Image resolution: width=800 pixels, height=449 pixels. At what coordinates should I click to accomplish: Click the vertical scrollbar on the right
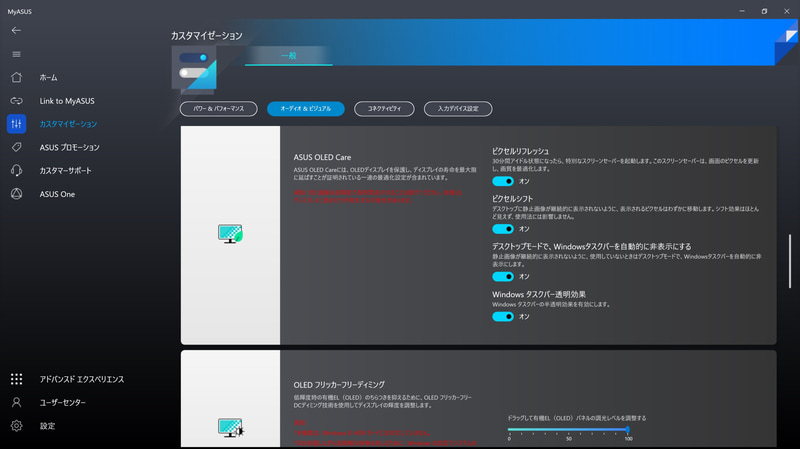[x=790, y=261]
